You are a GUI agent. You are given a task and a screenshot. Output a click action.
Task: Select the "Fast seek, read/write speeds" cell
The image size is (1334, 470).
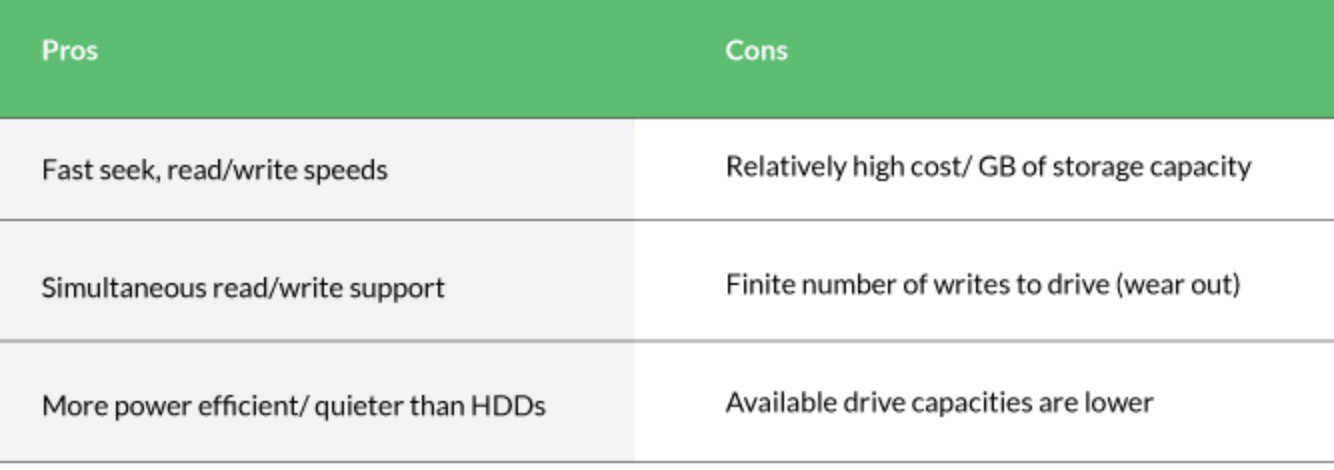coord(214,170)
